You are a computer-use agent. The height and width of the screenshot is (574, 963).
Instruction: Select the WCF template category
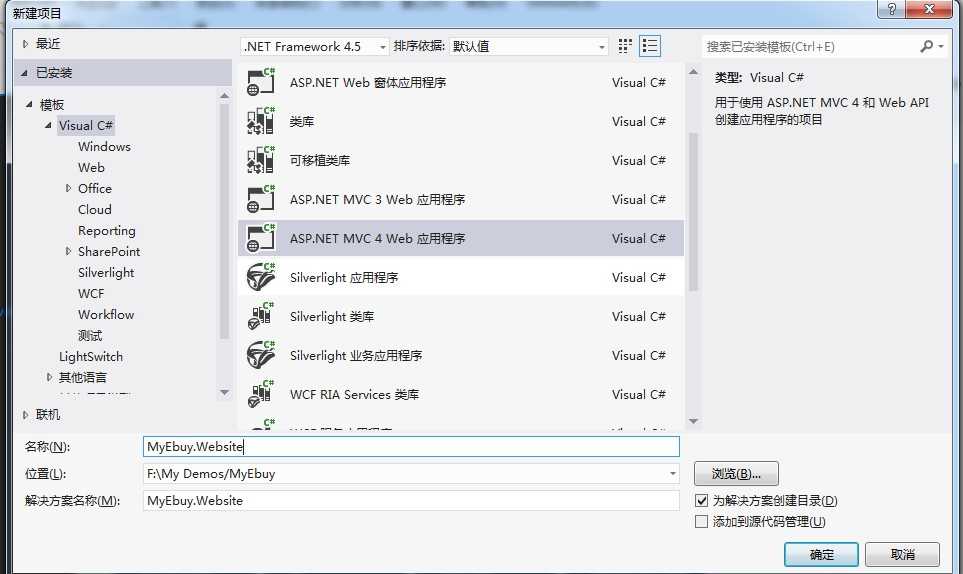point(91,293)
